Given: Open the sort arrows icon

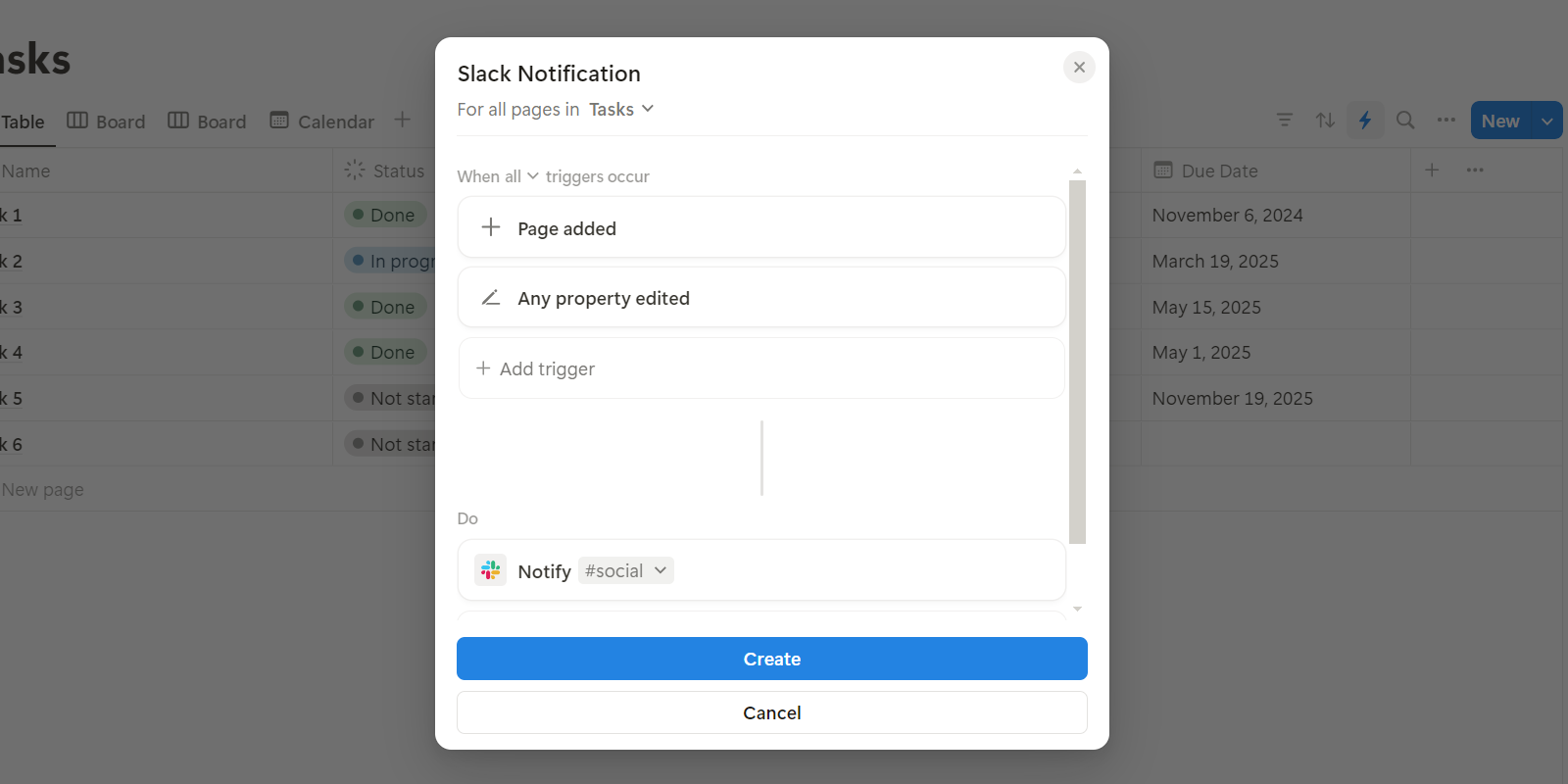Looking at the screenshot, I should 1325,121.
